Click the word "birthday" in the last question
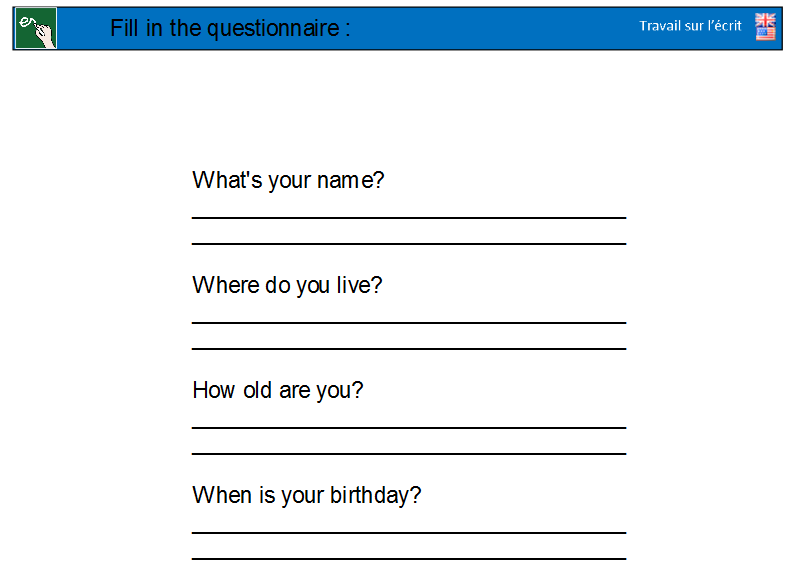The width and height of the screenshot is (796, 576). 376,495
